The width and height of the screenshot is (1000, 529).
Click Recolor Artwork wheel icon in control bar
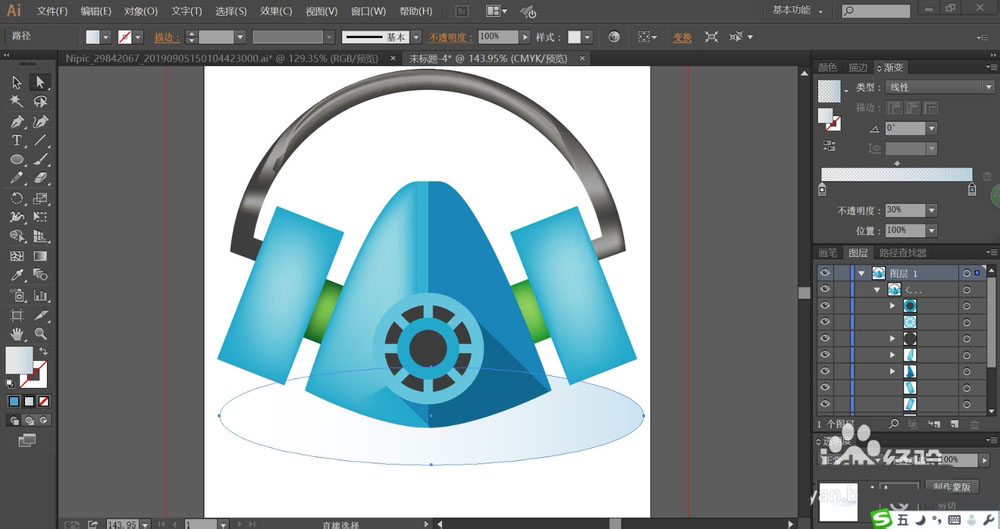tap(614, 37)
